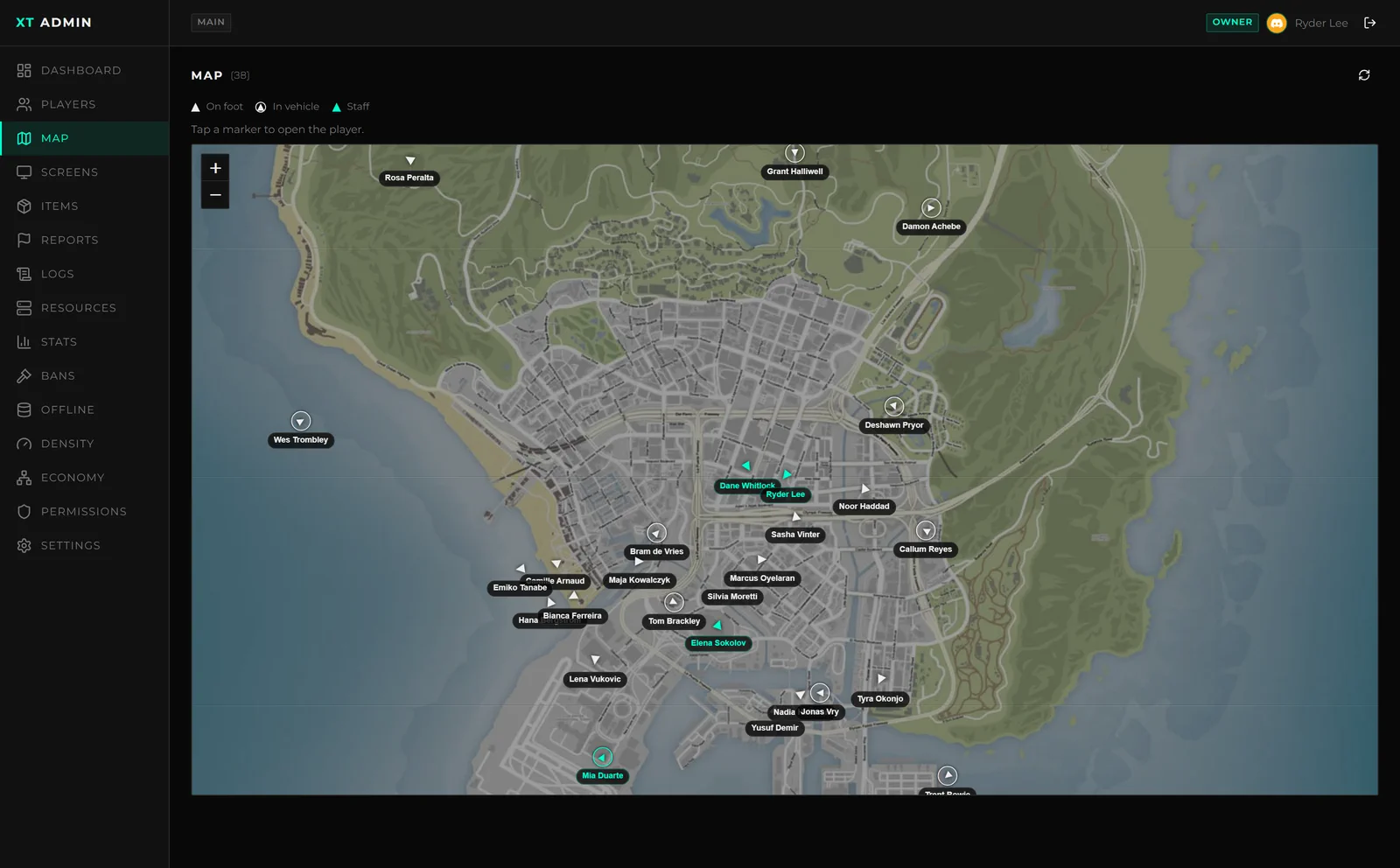Click the OWNER role badge
This screenshot has height=868, width=1400.
click(1232, 22)
